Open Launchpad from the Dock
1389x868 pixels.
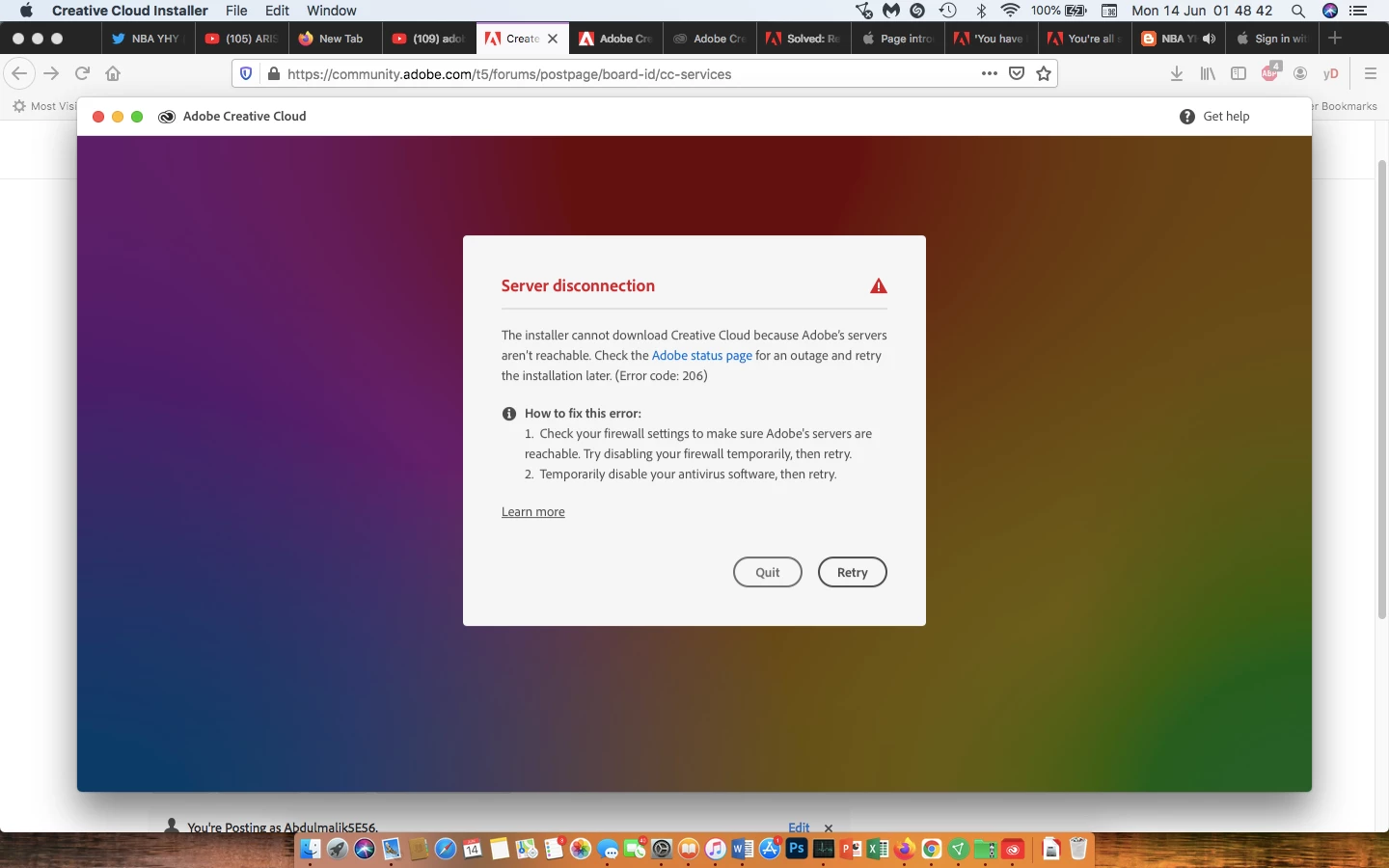coord(337,849)
